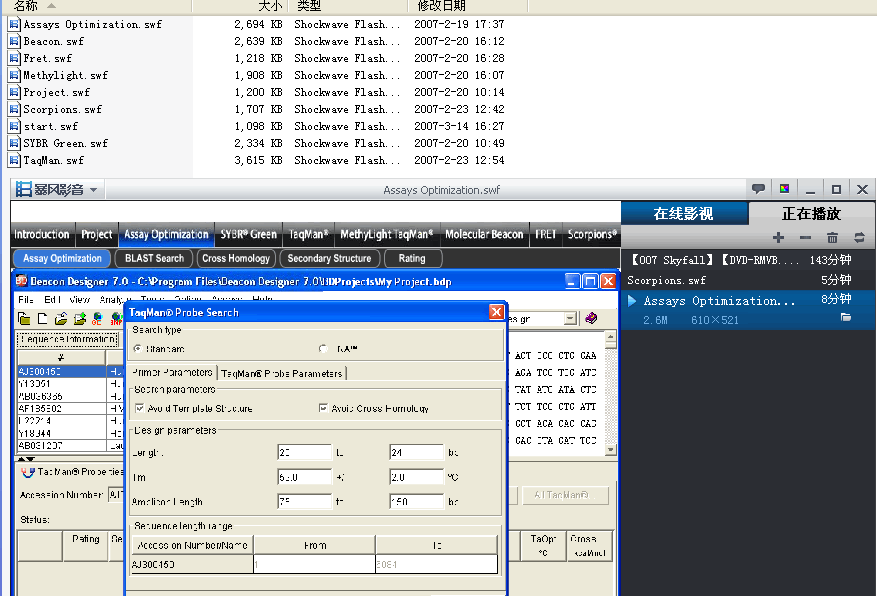Select 007 Skyfall playlist entry
Viewport: 877px width, 596px height.
(x=748, y=260)
